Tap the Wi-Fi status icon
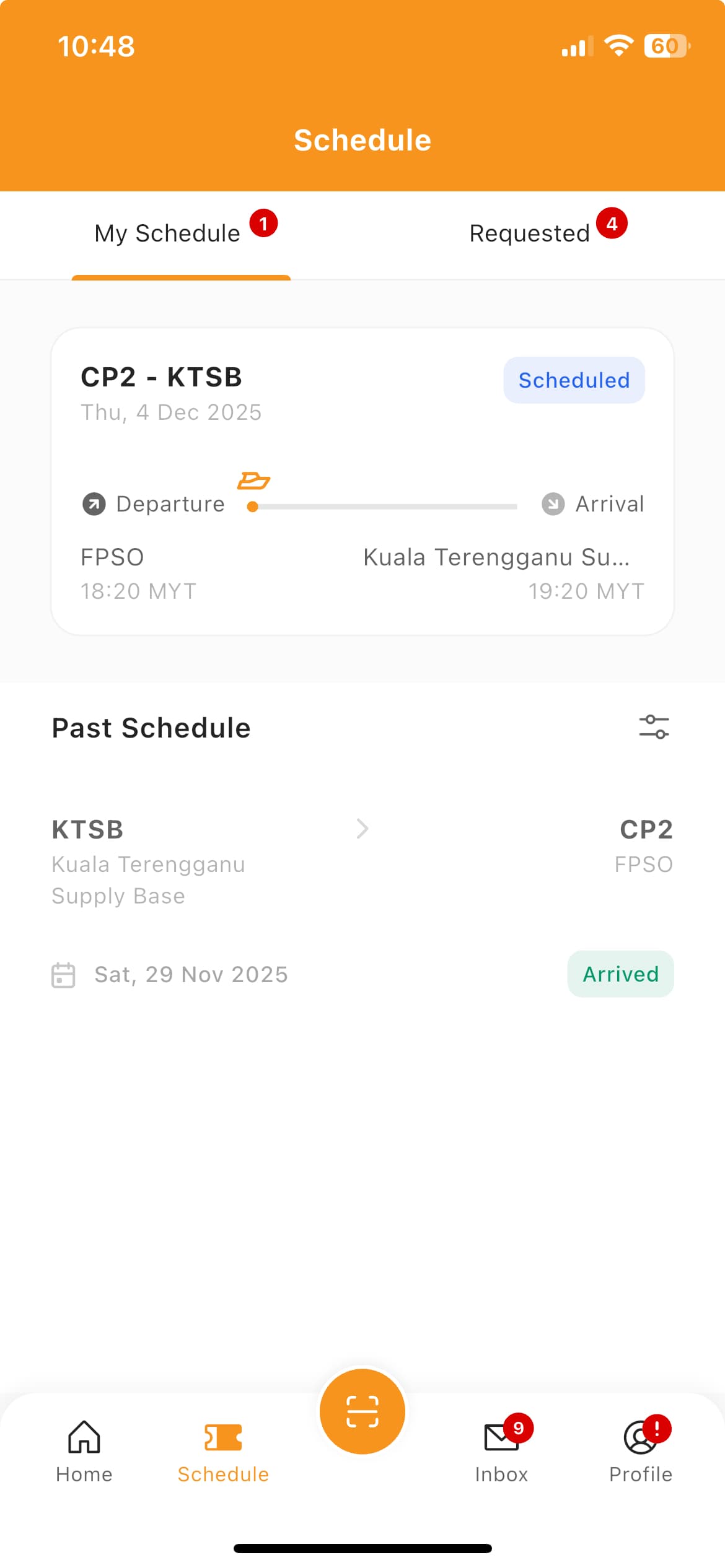This screenshot has width=725, height=1568. (x=618, y=46)
